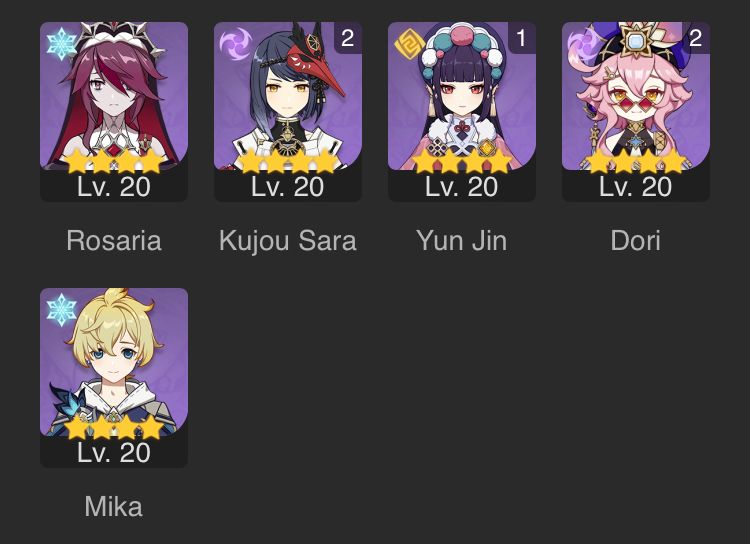Viewport: 750px width, 544px height.
Task: Click the Yun Jin name label
Action: tap(462, 240)
